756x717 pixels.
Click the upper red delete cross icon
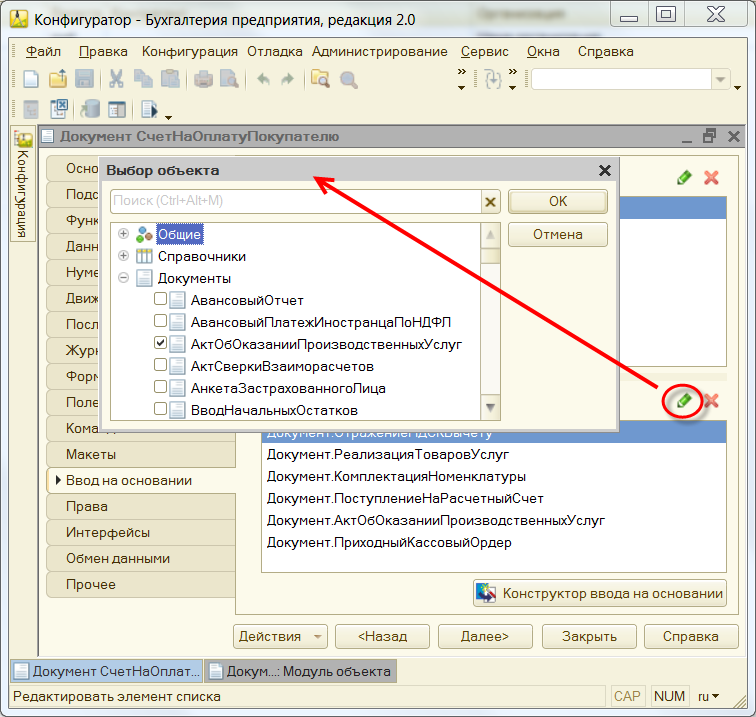point(711,177)
